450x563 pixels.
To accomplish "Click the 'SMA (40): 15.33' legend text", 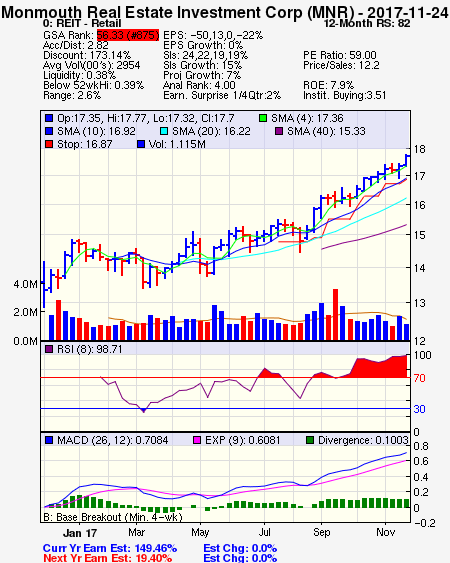I will tap(326, 131).
